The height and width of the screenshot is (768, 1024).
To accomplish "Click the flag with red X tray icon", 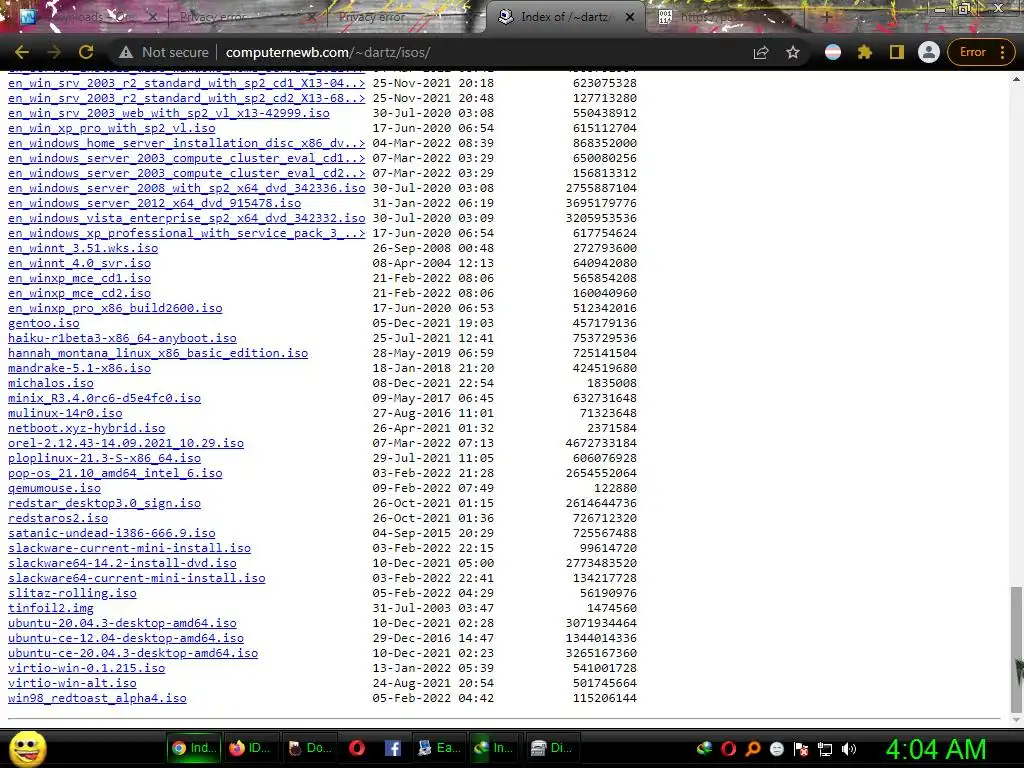I will pos(801,749).
